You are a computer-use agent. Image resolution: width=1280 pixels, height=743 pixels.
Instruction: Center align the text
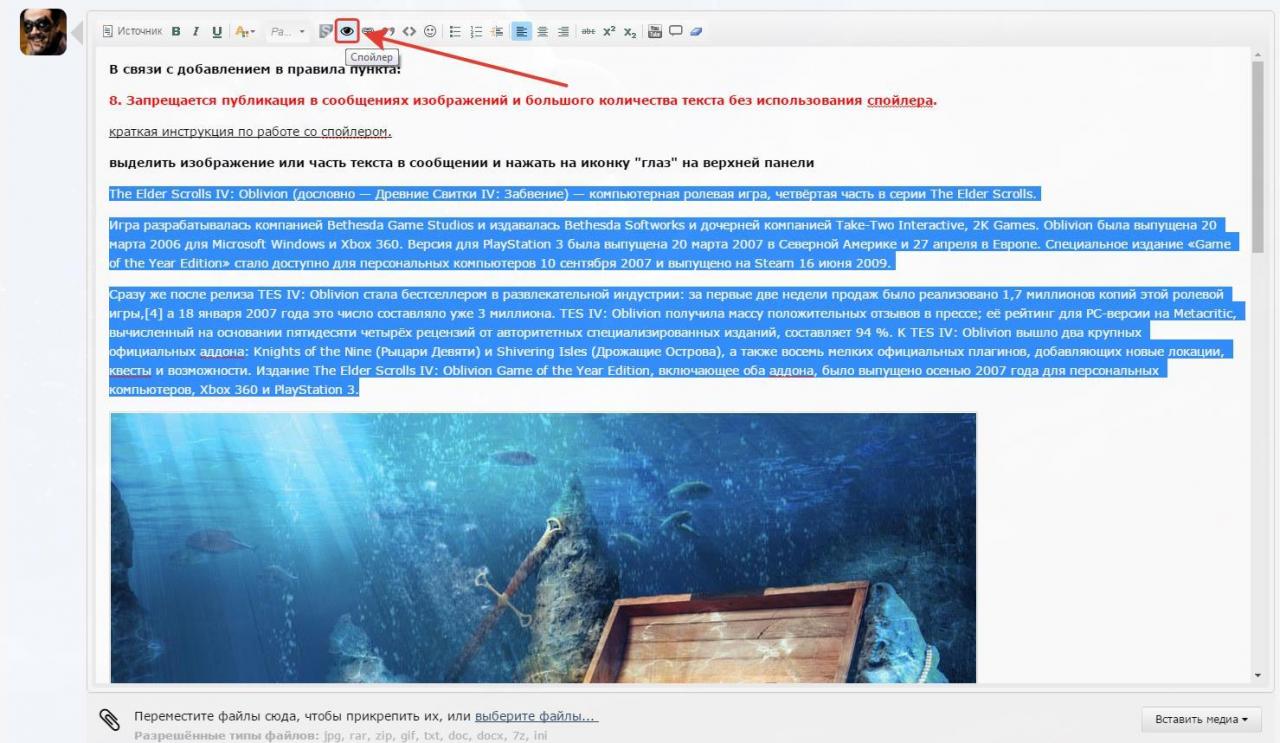(543, 31)
